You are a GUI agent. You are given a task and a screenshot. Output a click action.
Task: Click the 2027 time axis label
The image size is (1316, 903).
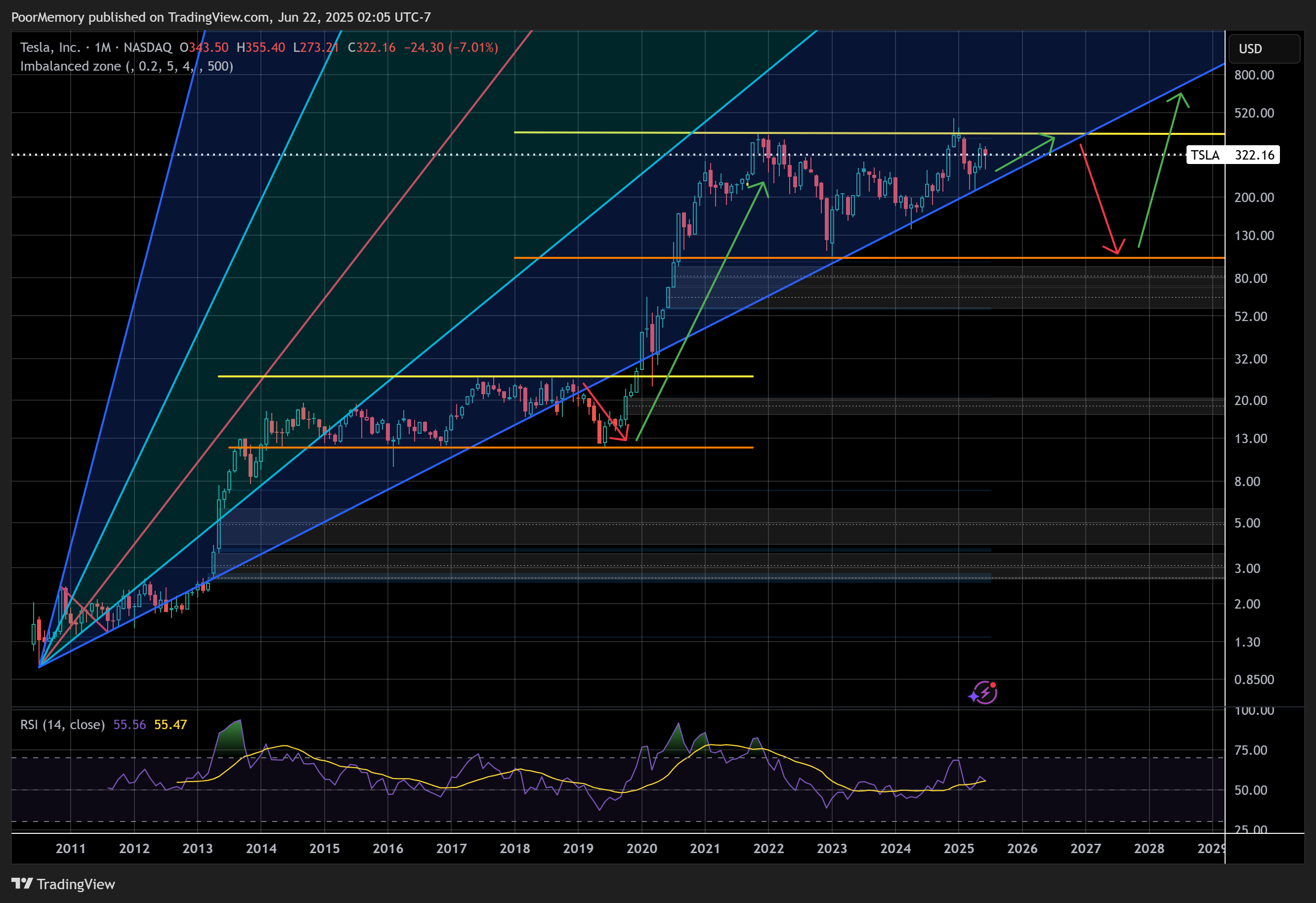click(x=1086, y=849)
